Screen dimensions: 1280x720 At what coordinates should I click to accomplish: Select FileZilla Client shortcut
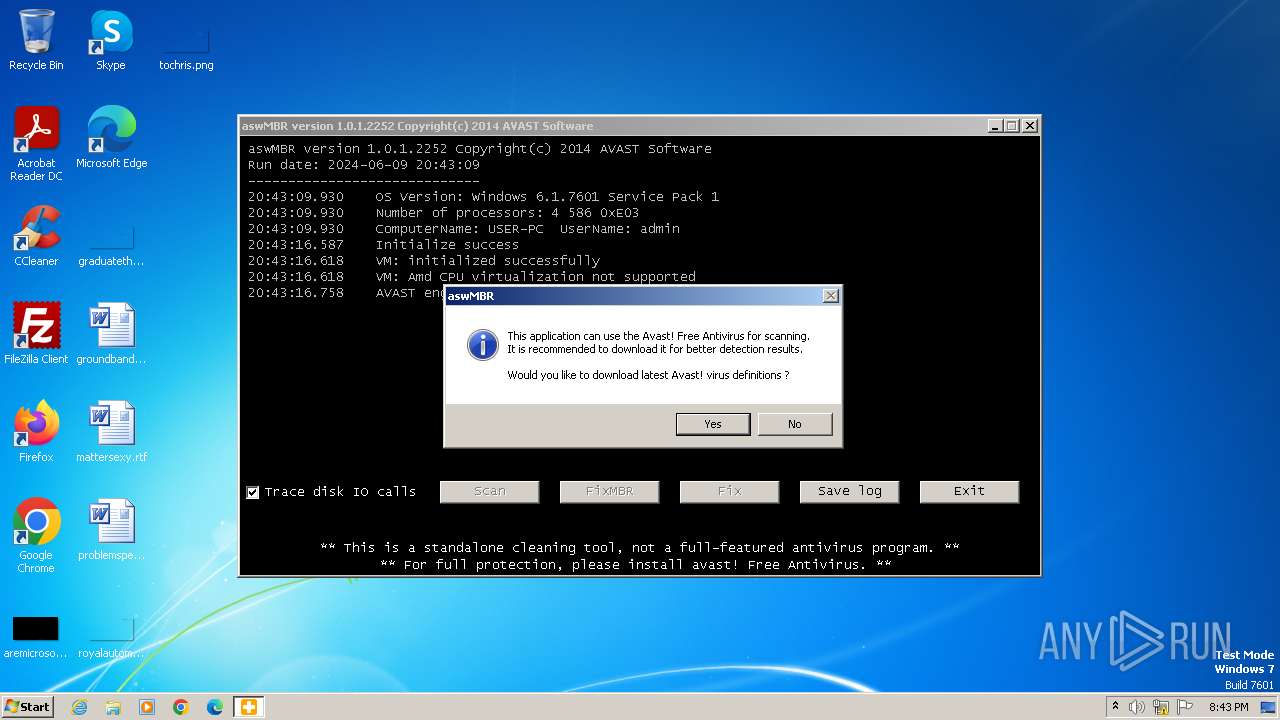[x=36, y=334]
